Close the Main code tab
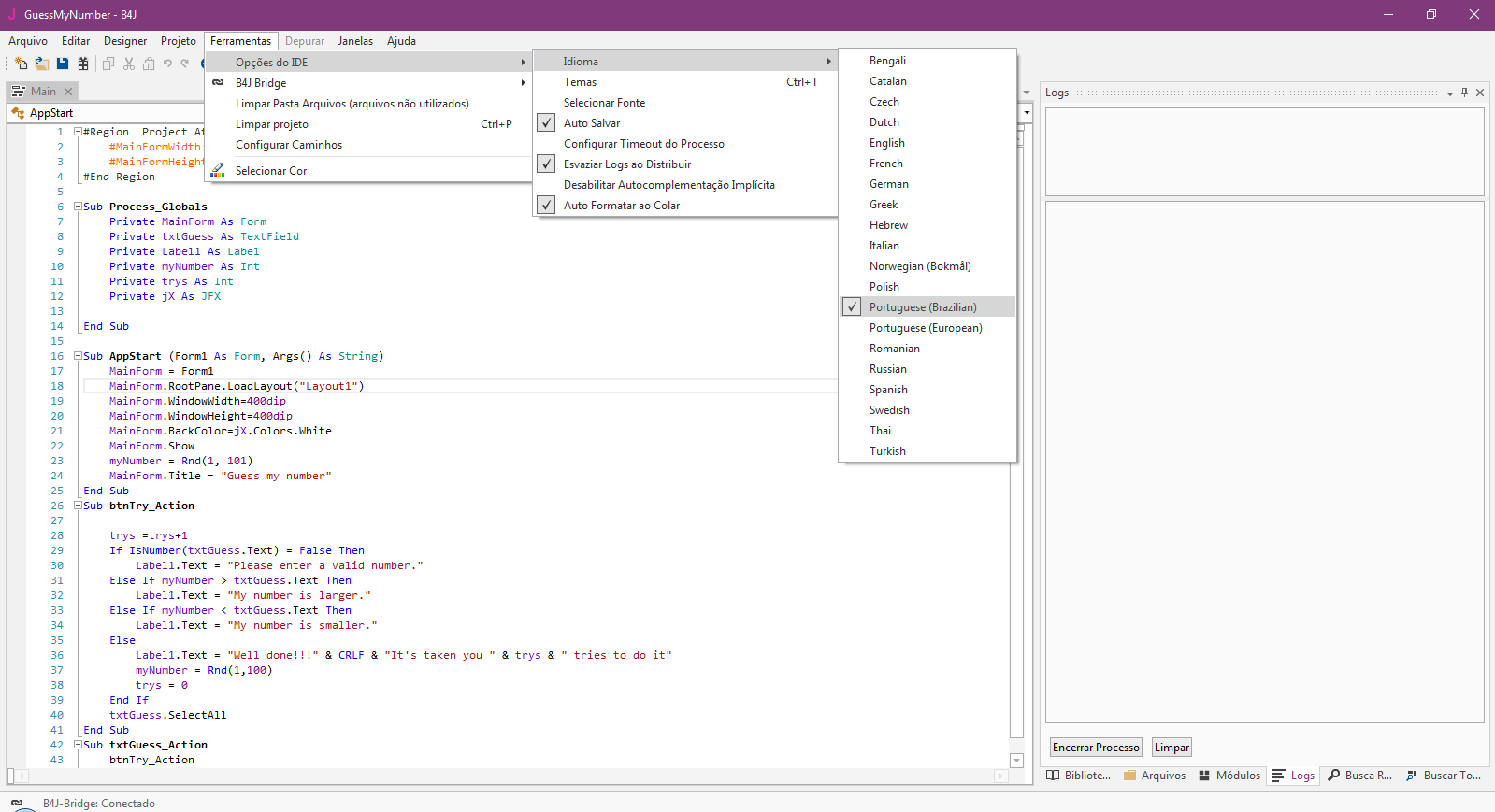This screenshot has height=812, width=1495. coord(68,92)
